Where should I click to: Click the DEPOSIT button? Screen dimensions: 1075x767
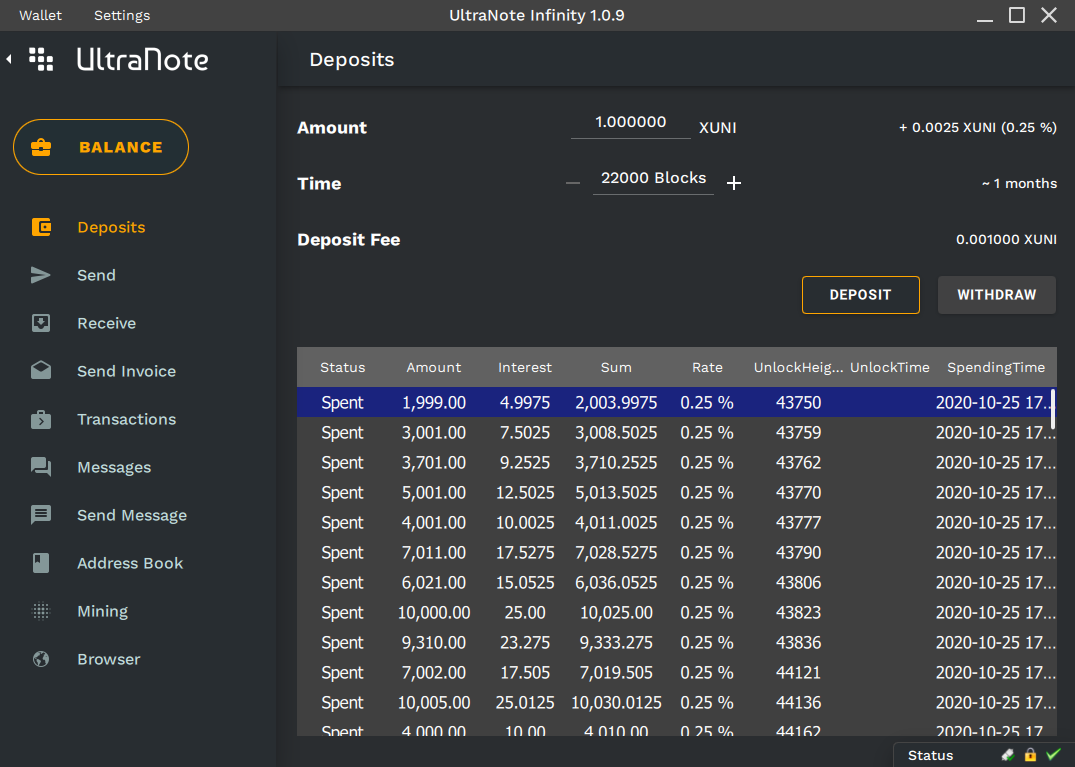click(860, 295)
